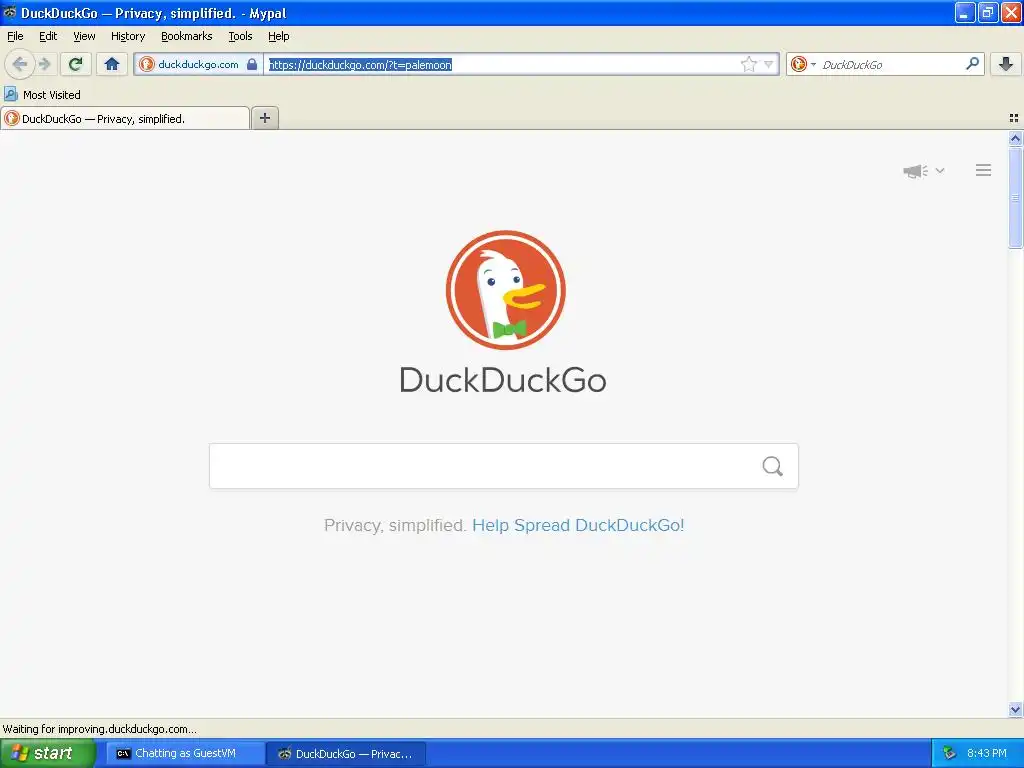Click the DuckDuckGo megaphone icon
The width and height of the screenshot is (1024, 768).
(916, 171)
